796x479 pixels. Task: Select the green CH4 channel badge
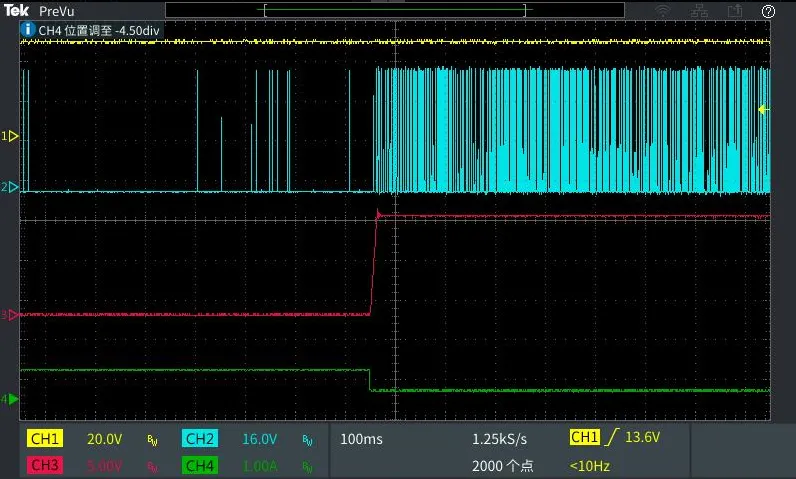tap(200, 465)
